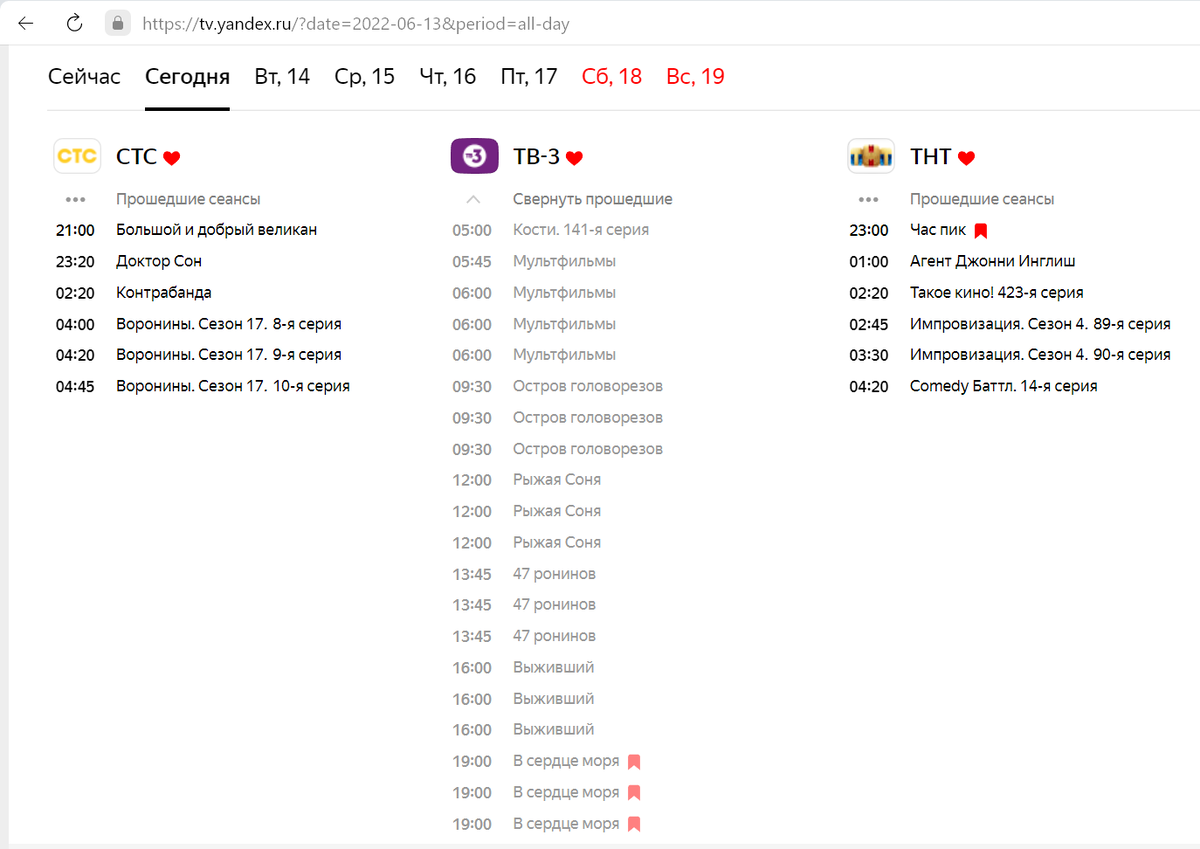Go back using browser back arrow

point(26,23)
